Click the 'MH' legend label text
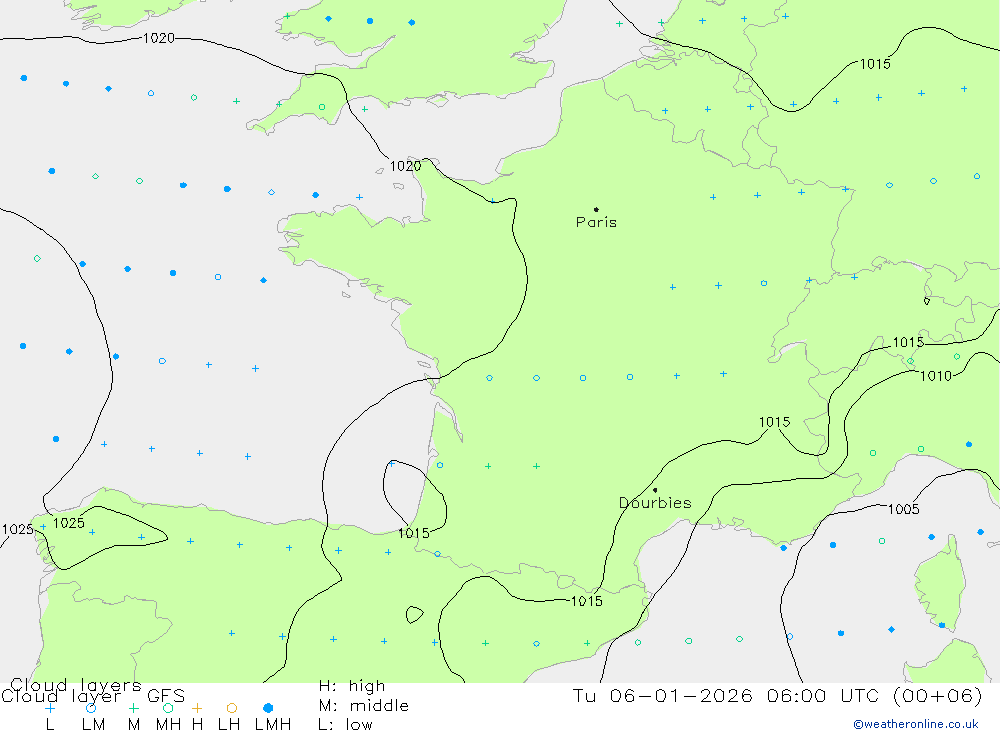This screenshot has width=1000, height=733. pos(168,725)
